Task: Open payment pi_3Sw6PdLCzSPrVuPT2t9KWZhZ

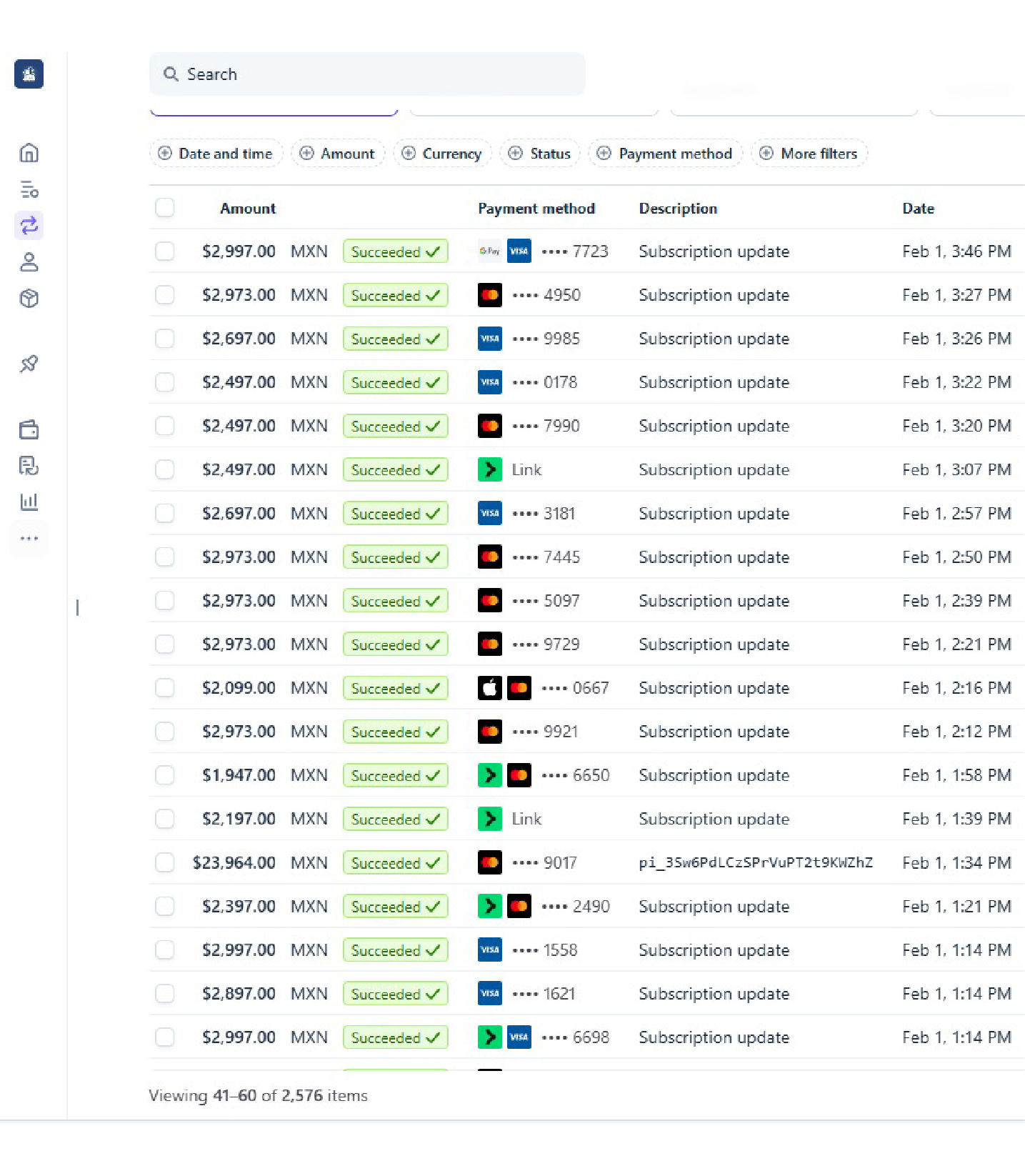Action: [756, 862]
